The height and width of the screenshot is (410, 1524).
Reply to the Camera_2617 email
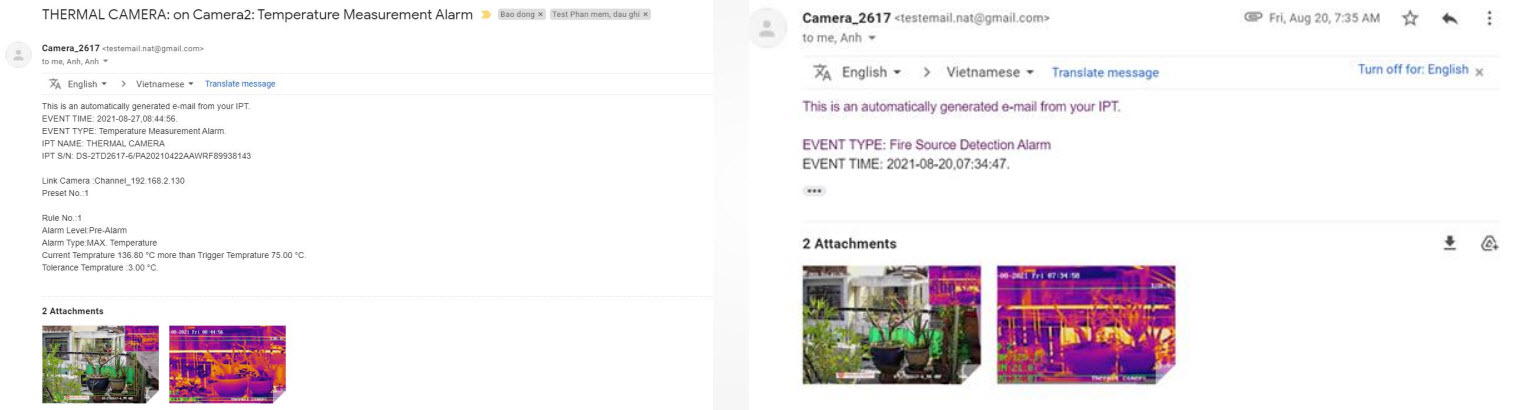[1450, 18]
